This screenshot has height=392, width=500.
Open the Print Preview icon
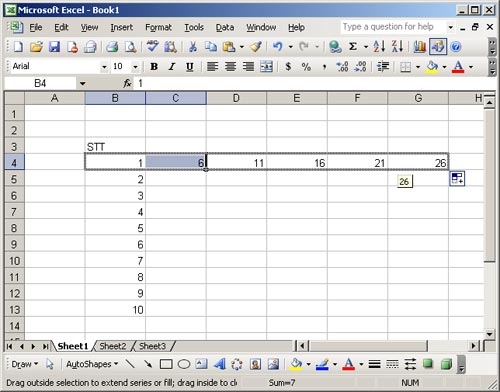tap(130, 47)
